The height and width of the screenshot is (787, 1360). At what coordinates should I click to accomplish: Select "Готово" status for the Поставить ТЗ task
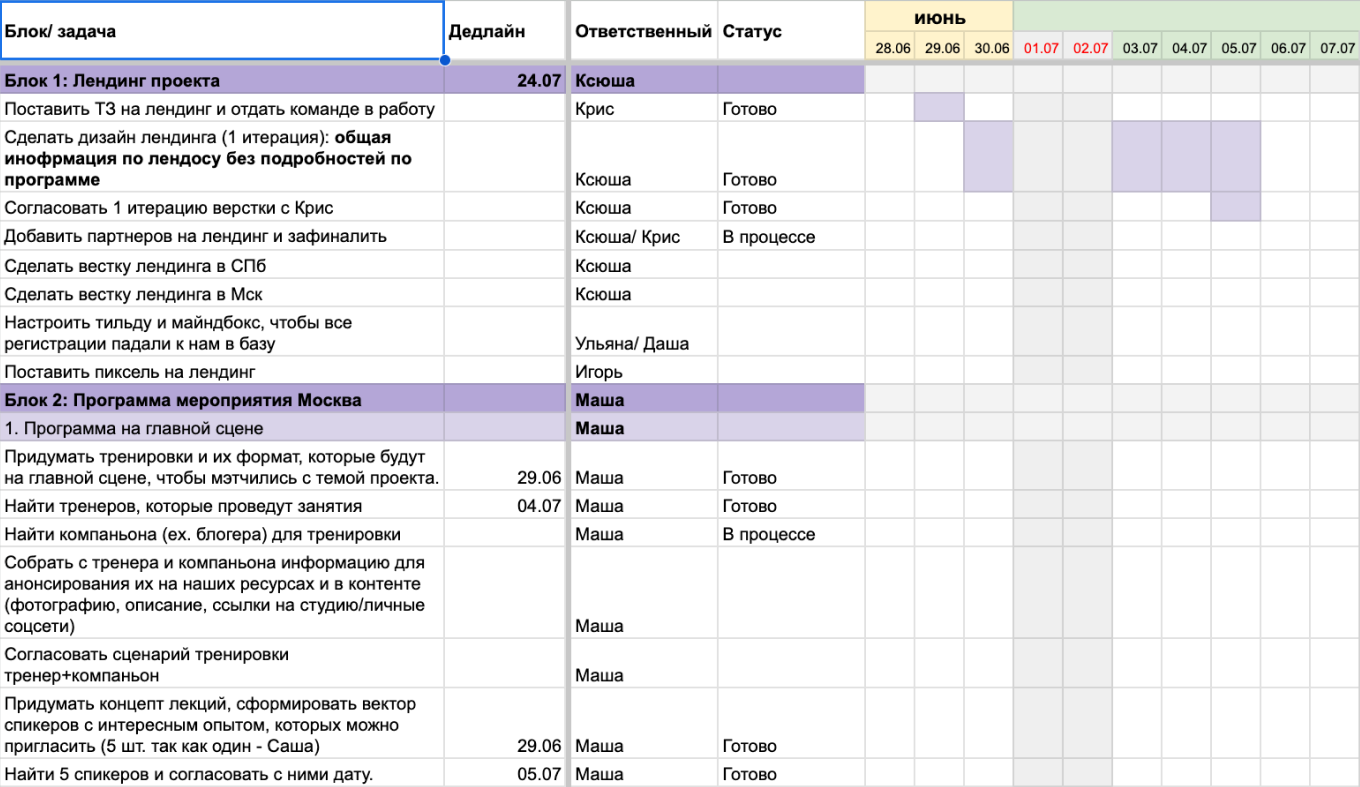791,109
